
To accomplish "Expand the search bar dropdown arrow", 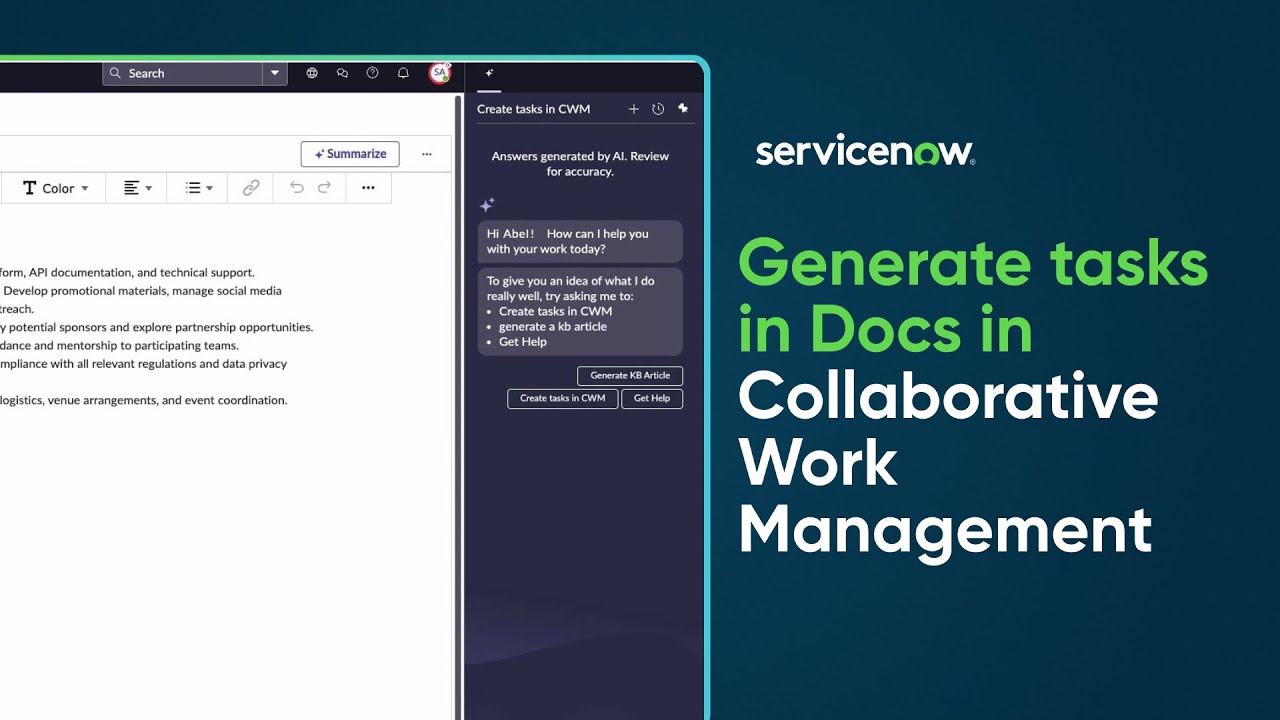I will 274,73.
